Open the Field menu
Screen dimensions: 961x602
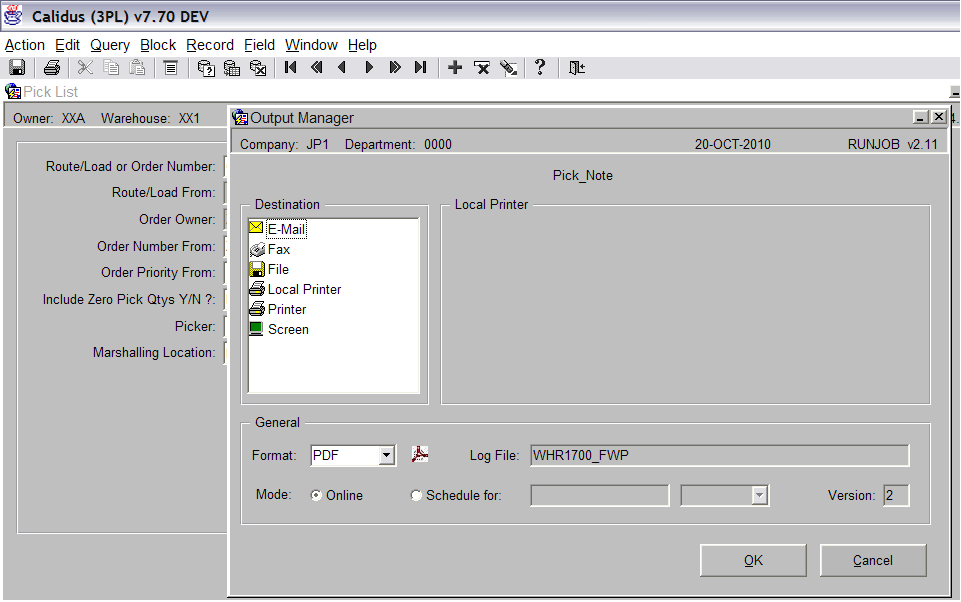pyautogui.click(x=259, y=45)
